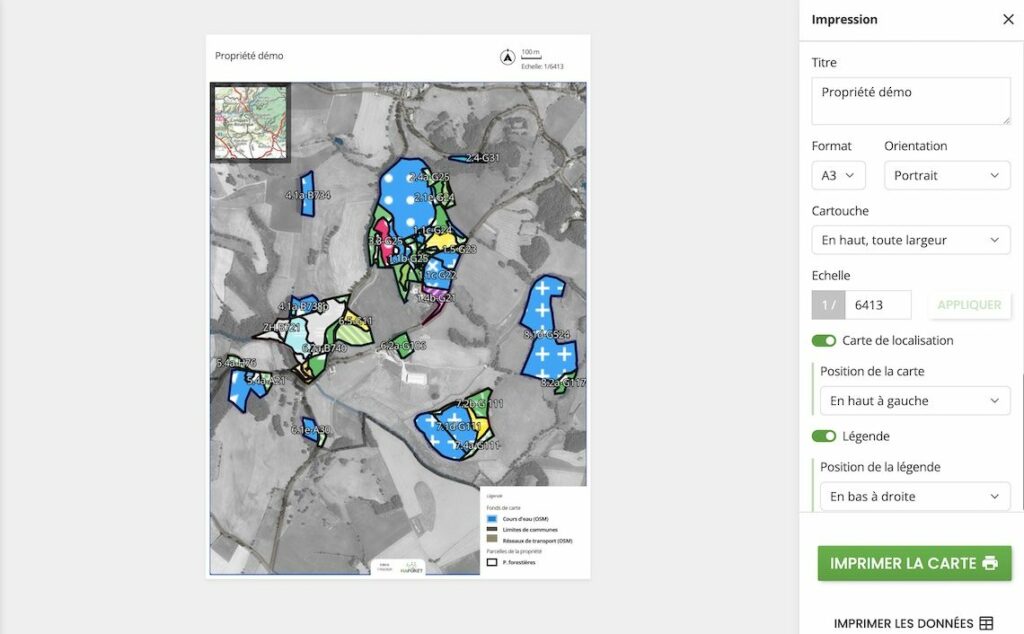1024x634 pixels.
Task: Open the Format A3 dropdown
Action: [838, 175]
